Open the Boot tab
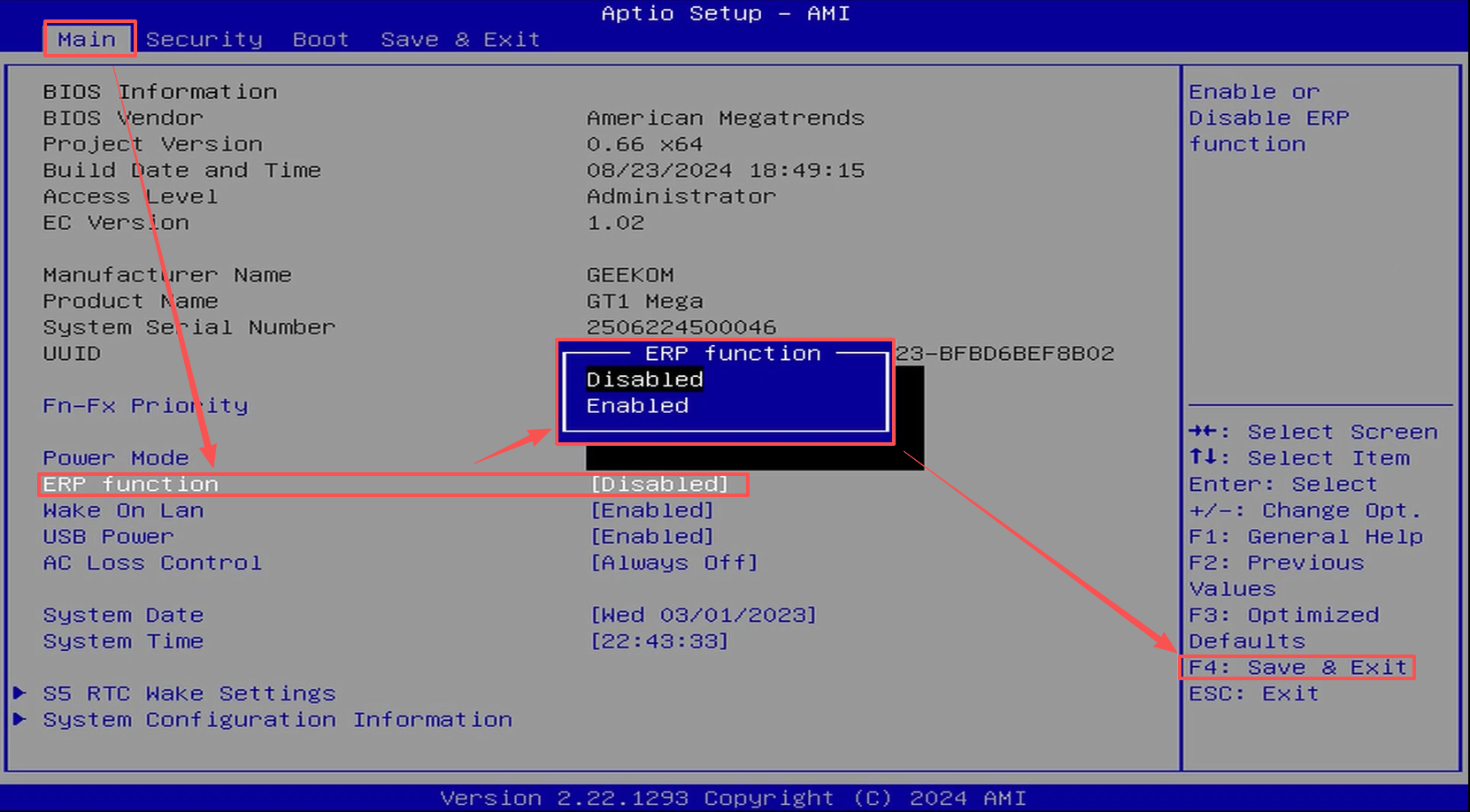1470x812 pixels. click(320, 40)
